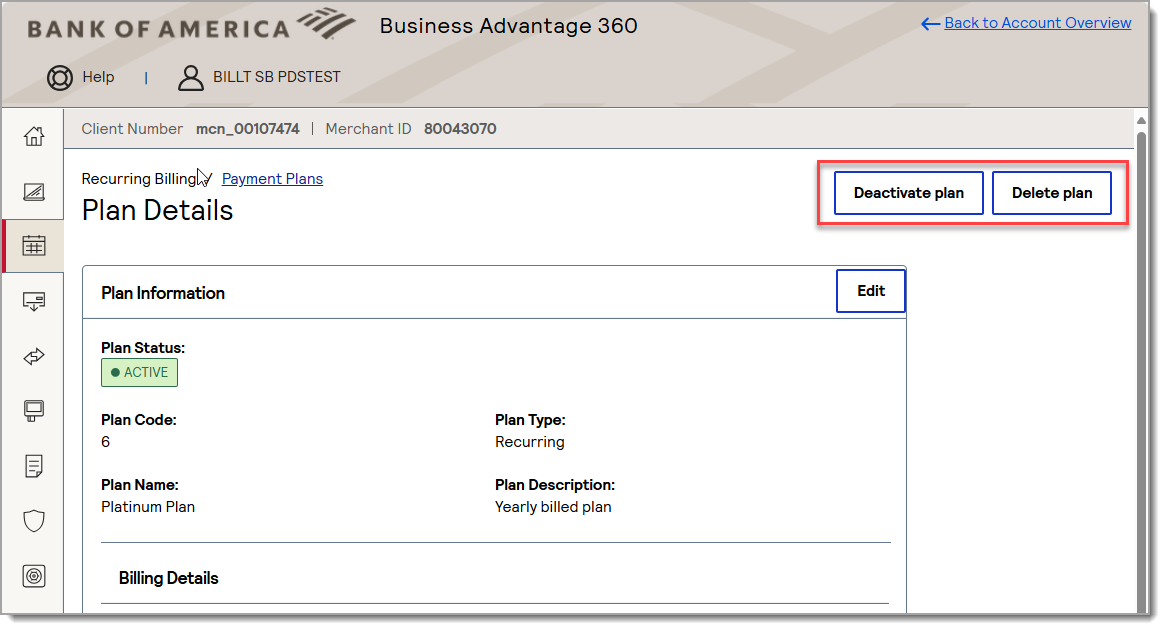Click the Bank of America logo
Screen dimensions: 1165x630
192,25
